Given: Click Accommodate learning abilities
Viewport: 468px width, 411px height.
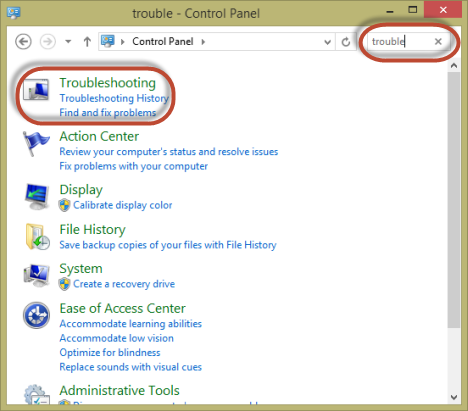Looking at the screenshot, I should coord(131,324).
